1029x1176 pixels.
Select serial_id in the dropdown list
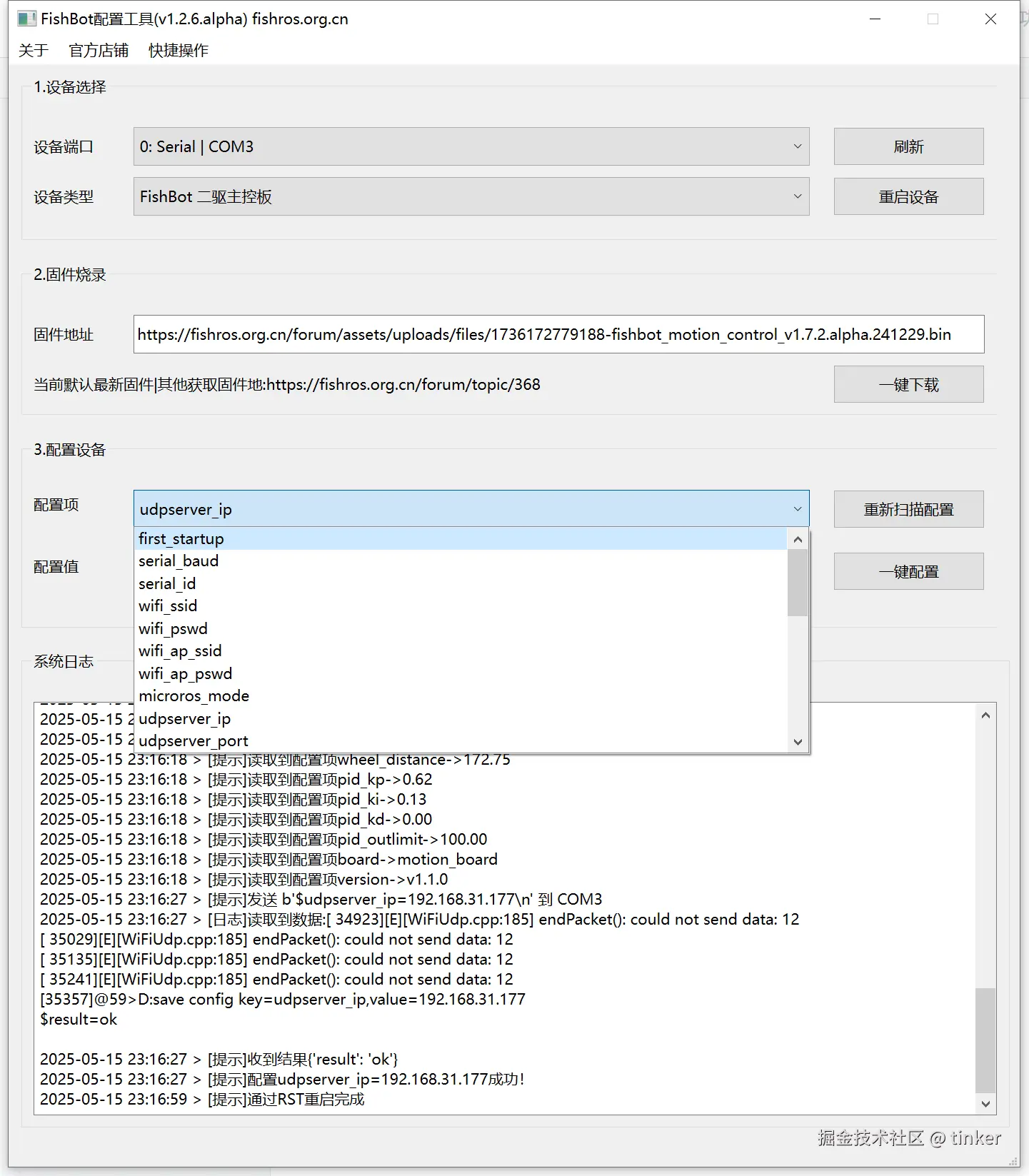461,583
